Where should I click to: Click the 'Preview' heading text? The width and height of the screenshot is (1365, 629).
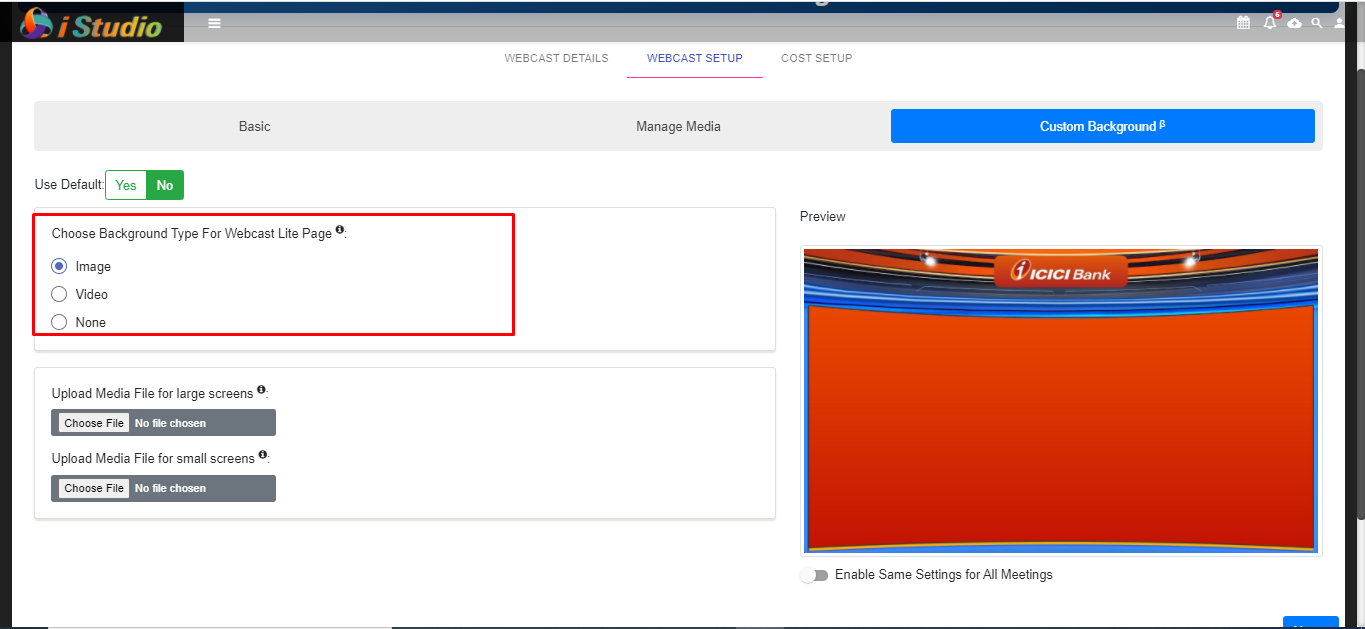click(x=823, y=216)
